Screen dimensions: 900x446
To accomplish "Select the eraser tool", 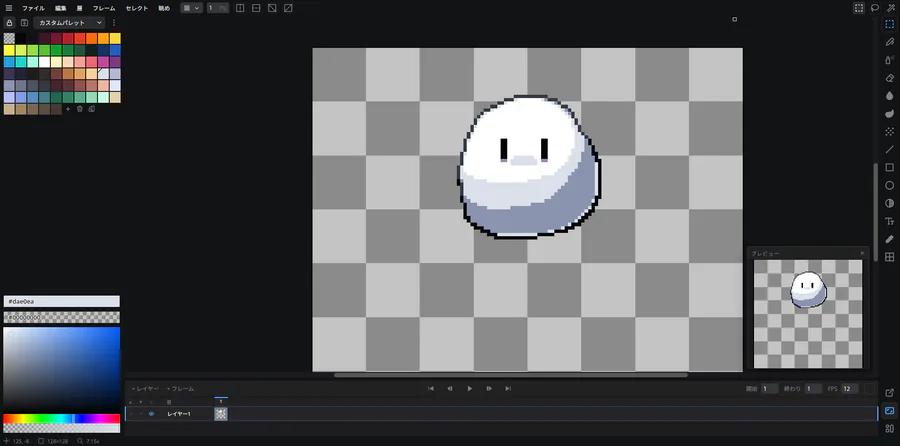I will [890, 77].
